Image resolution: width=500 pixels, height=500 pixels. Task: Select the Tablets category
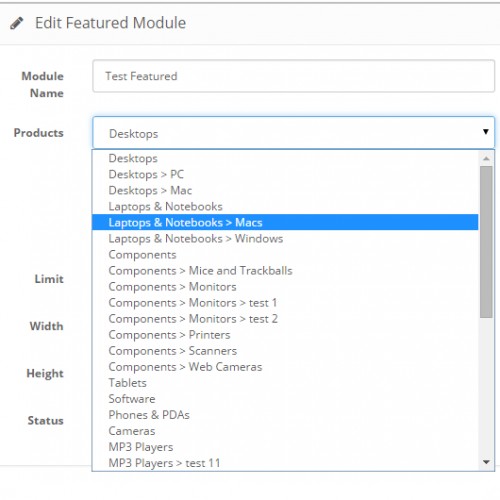(x=285, y=383)
